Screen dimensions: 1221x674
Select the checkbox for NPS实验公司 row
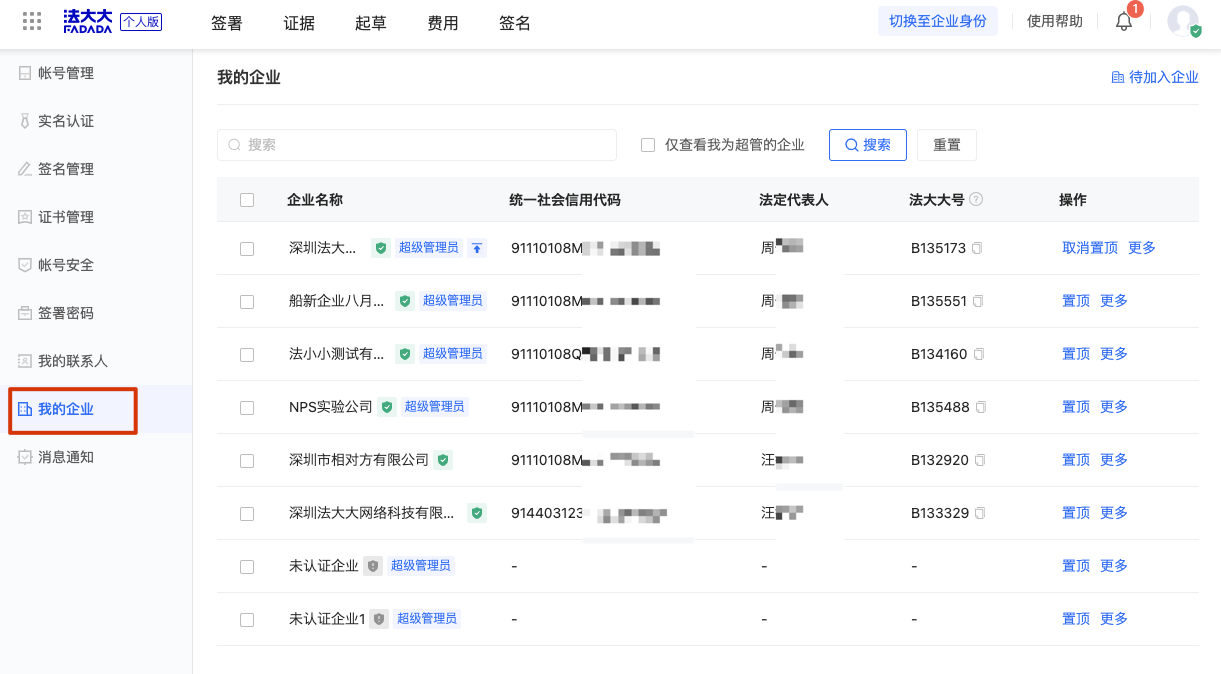247,408
